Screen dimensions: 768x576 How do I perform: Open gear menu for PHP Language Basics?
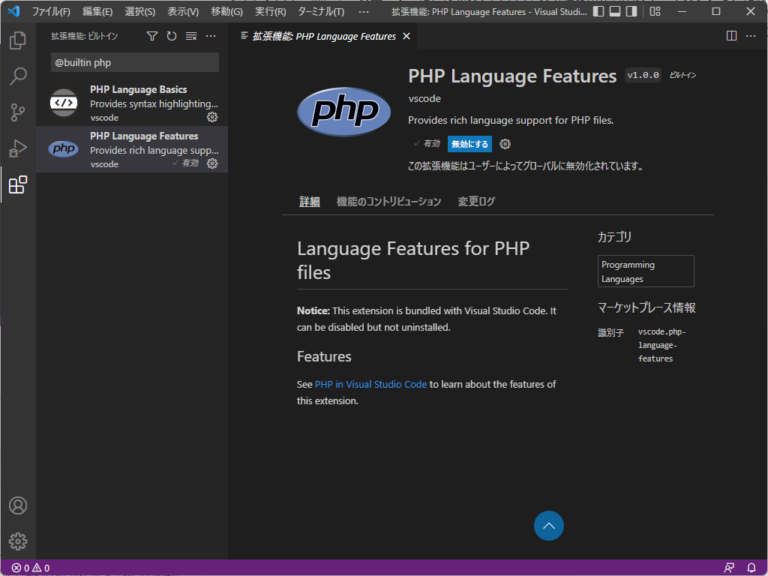[212, 117]
